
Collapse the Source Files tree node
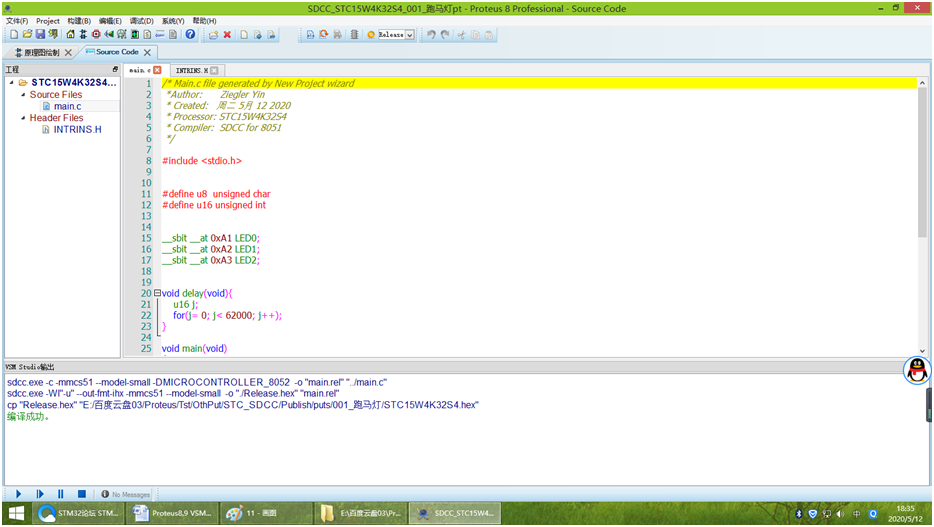[22, 95]
